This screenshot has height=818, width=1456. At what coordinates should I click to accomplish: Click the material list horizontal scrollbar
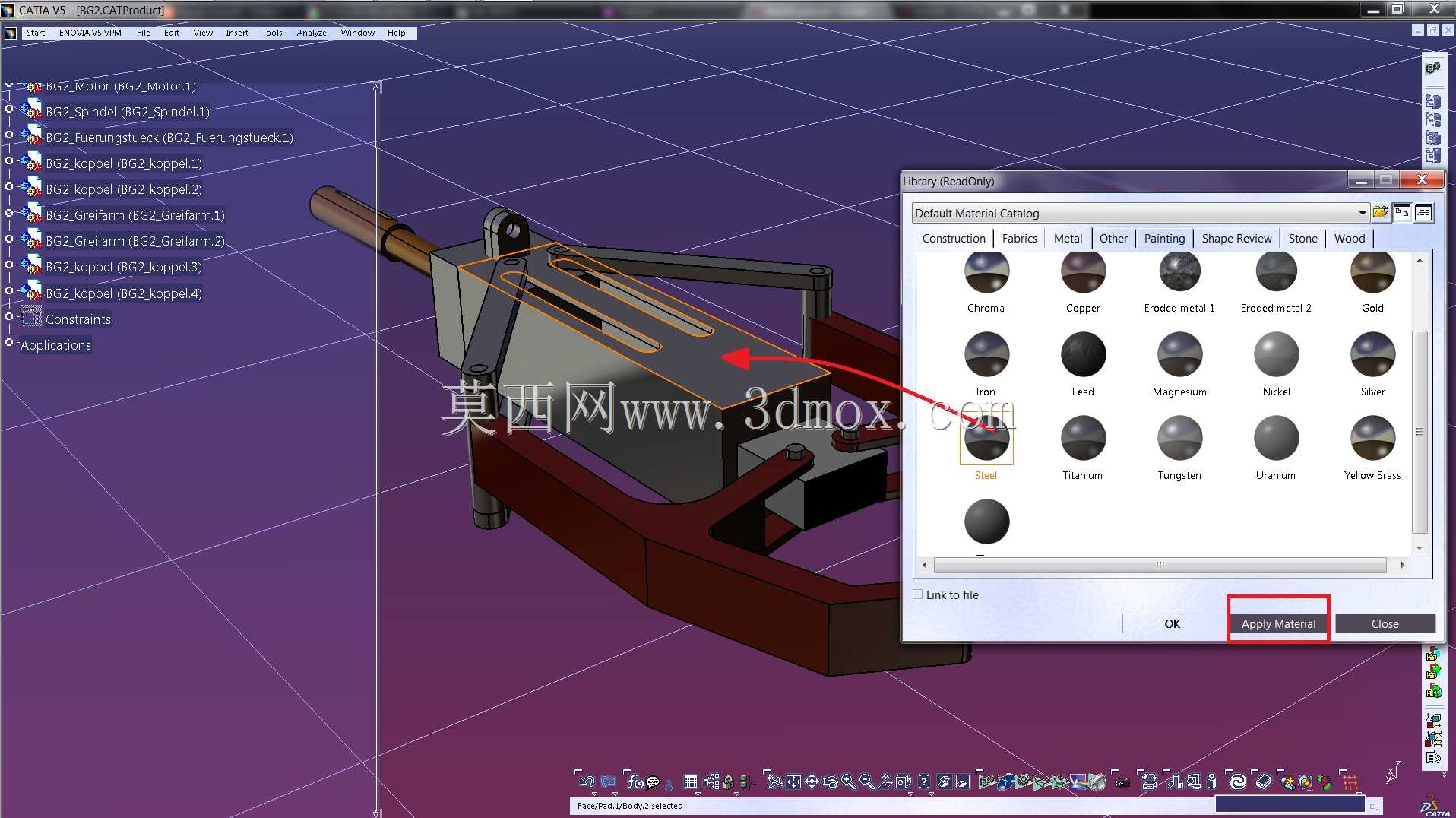point(1160,565)
